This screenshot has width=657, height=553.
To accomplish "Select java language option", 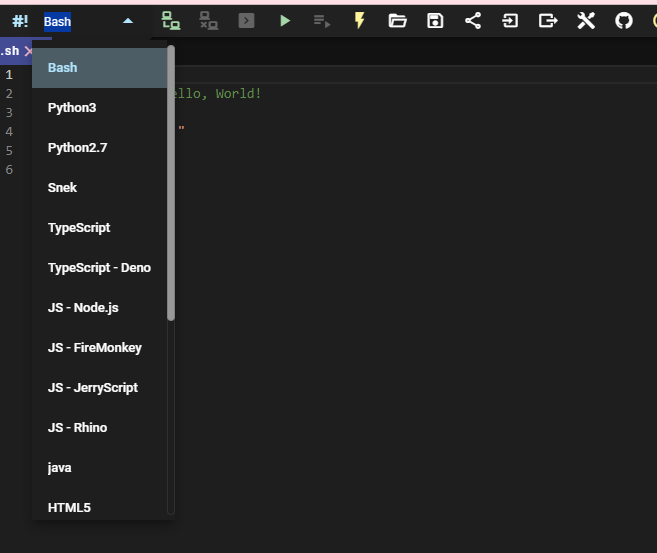I will click(99, 468).
